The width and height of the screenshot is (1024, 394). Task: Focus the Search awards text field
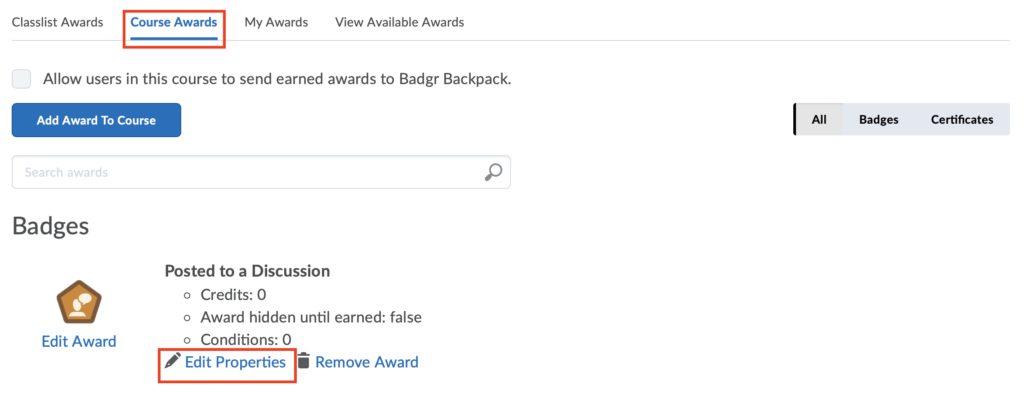click(x=261, y=172)
